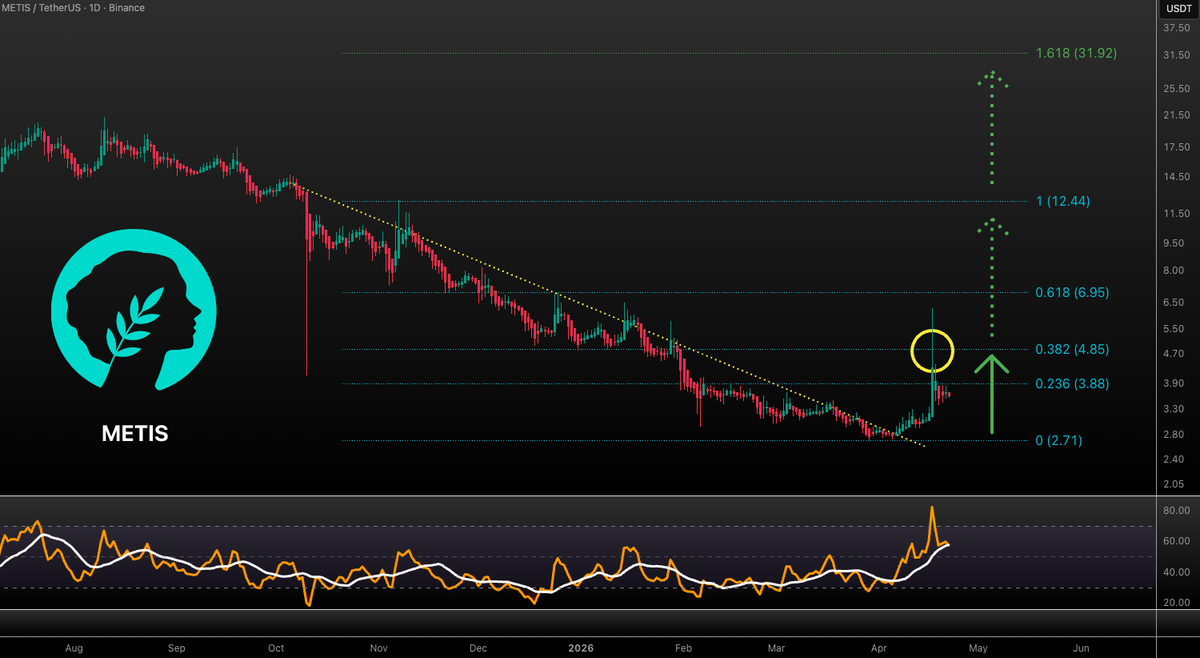This screenshot has height=658, width=1200.
Task: Click the 21.50 price axis label
Action: [x=1176, y=116]
